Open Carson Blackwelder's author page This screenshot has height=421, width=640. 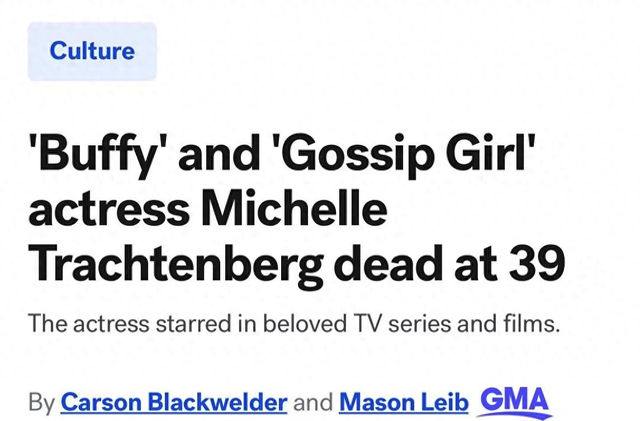coord(174,403)
